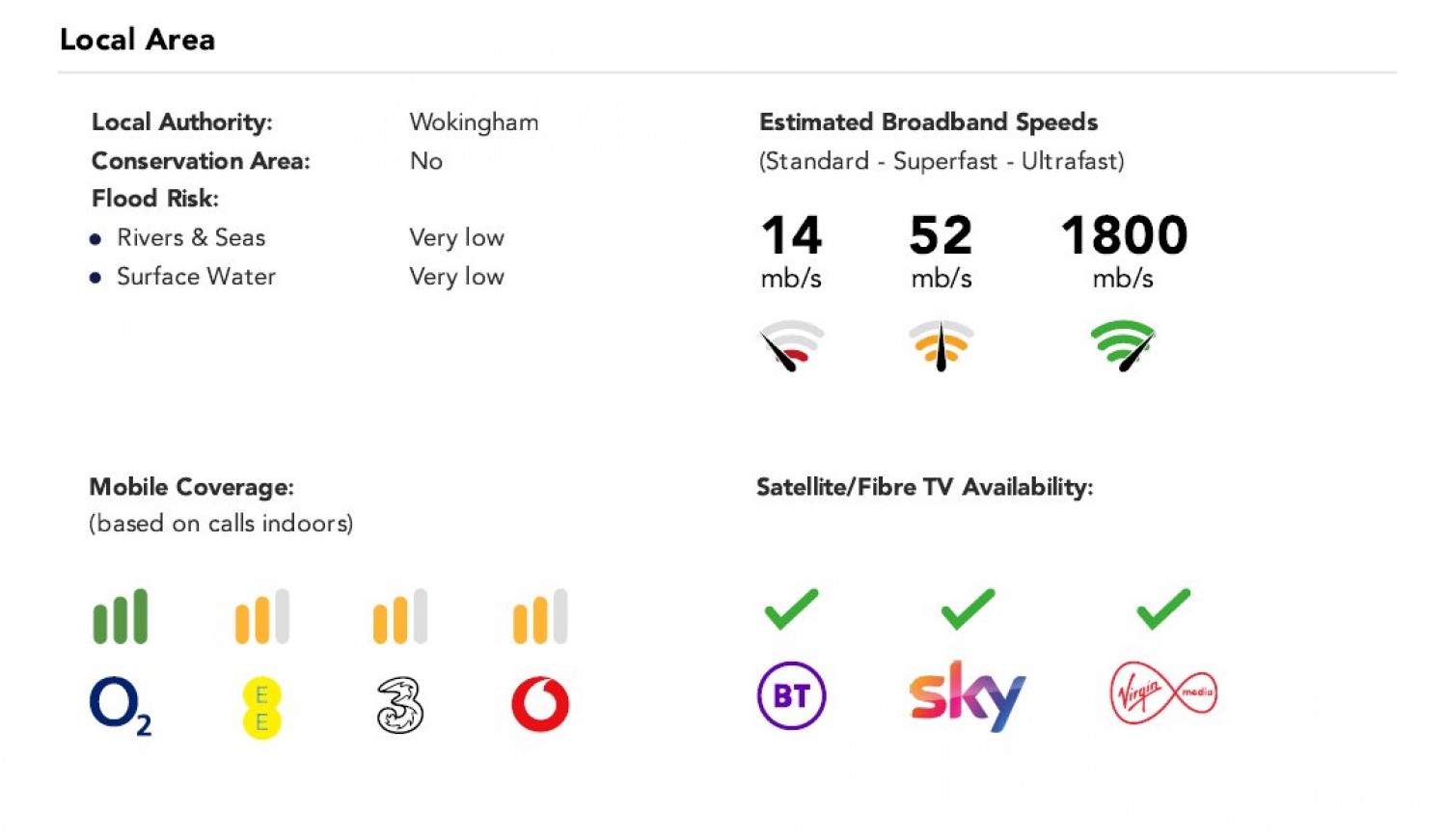The image size is (1447, 840).
Task: Click the EE network logo
Action: (261, 709)
